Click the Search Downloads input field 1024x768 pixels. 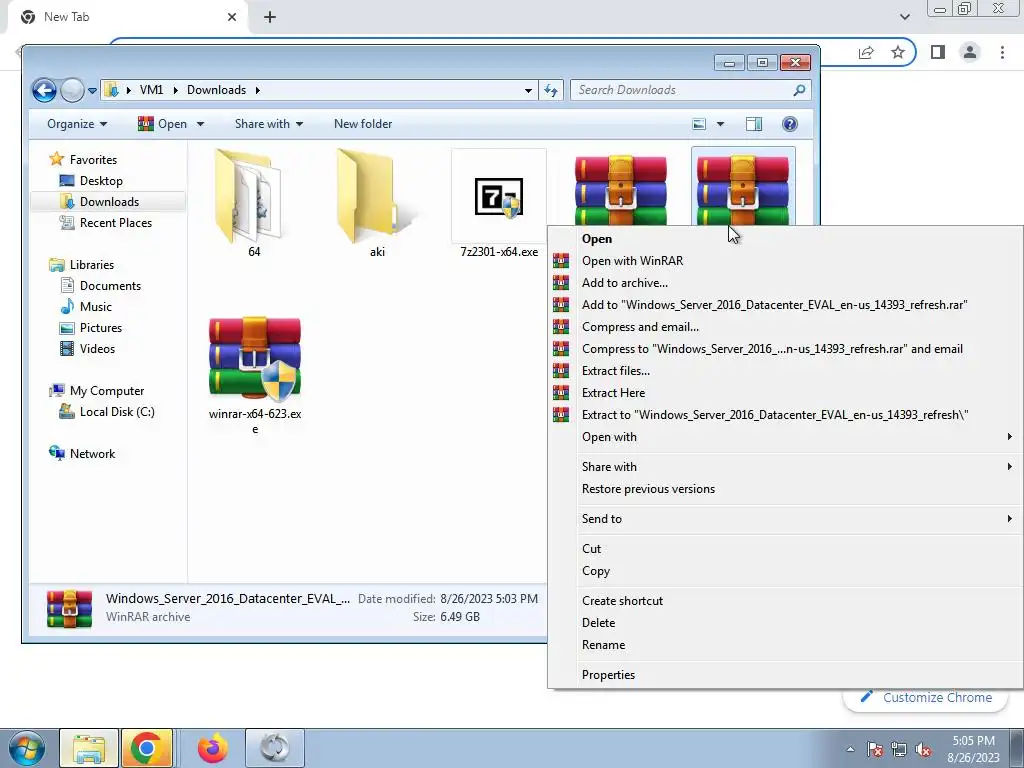(682, 90)
